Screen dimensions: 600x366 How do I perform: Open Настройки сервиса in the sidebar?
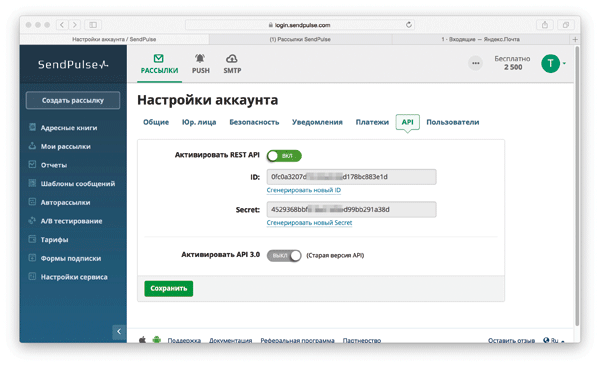[74, 277]
